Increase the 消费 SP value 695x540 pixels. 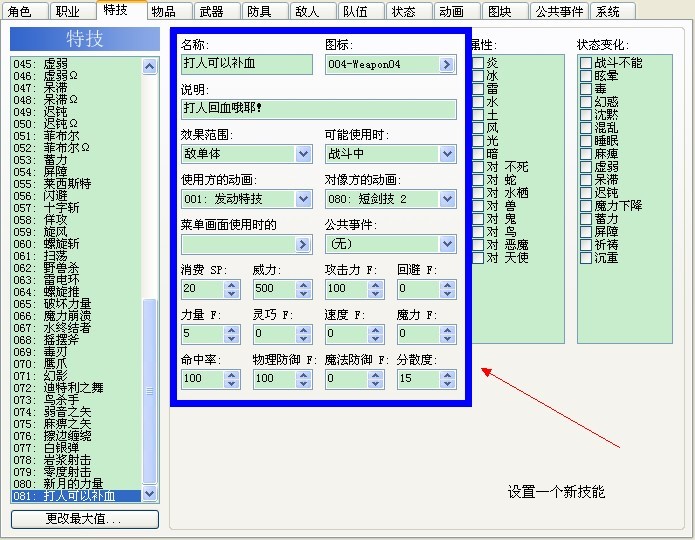point(231,285)
